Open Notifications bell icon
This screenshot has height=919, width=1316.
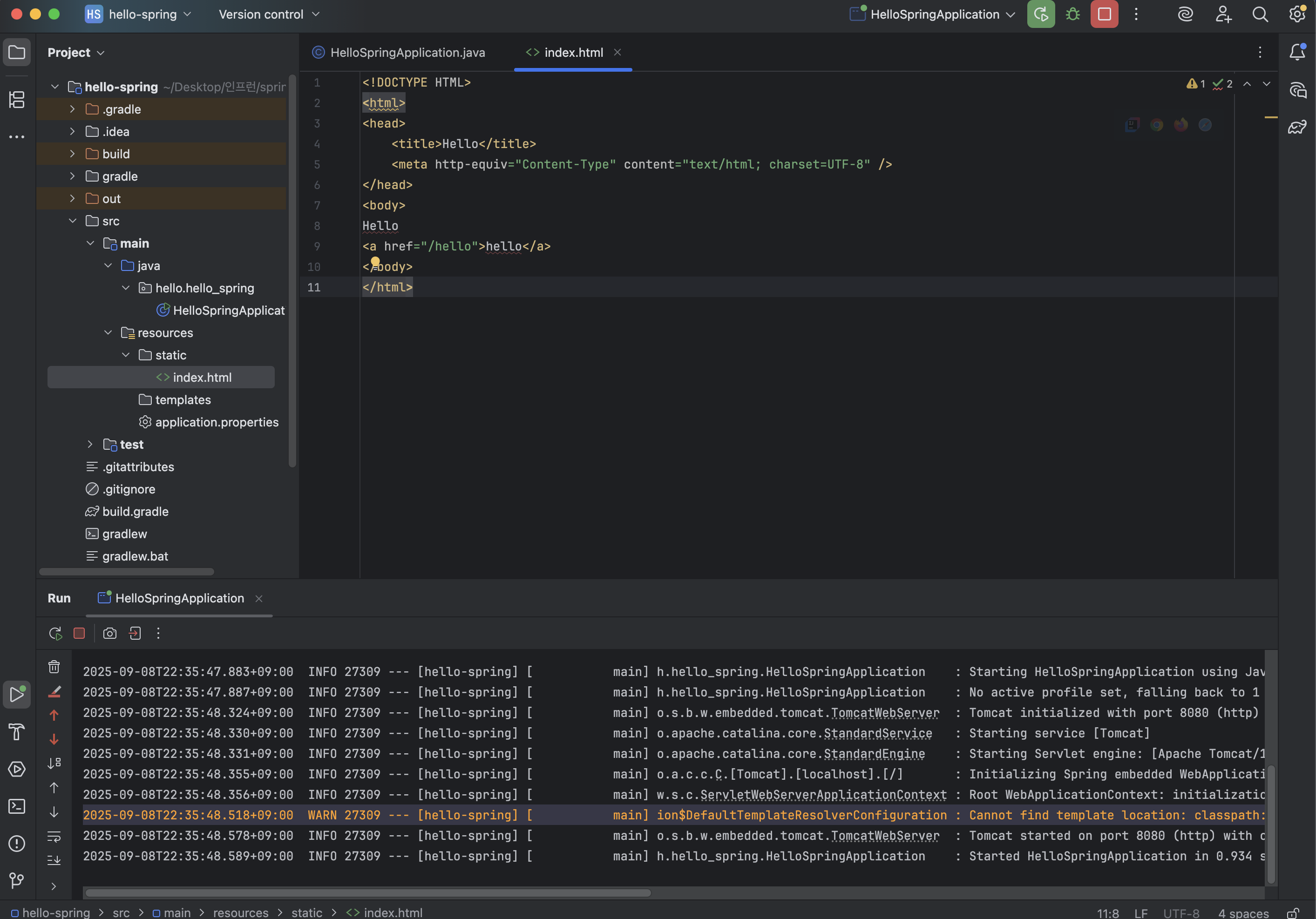click(1297, 52)
